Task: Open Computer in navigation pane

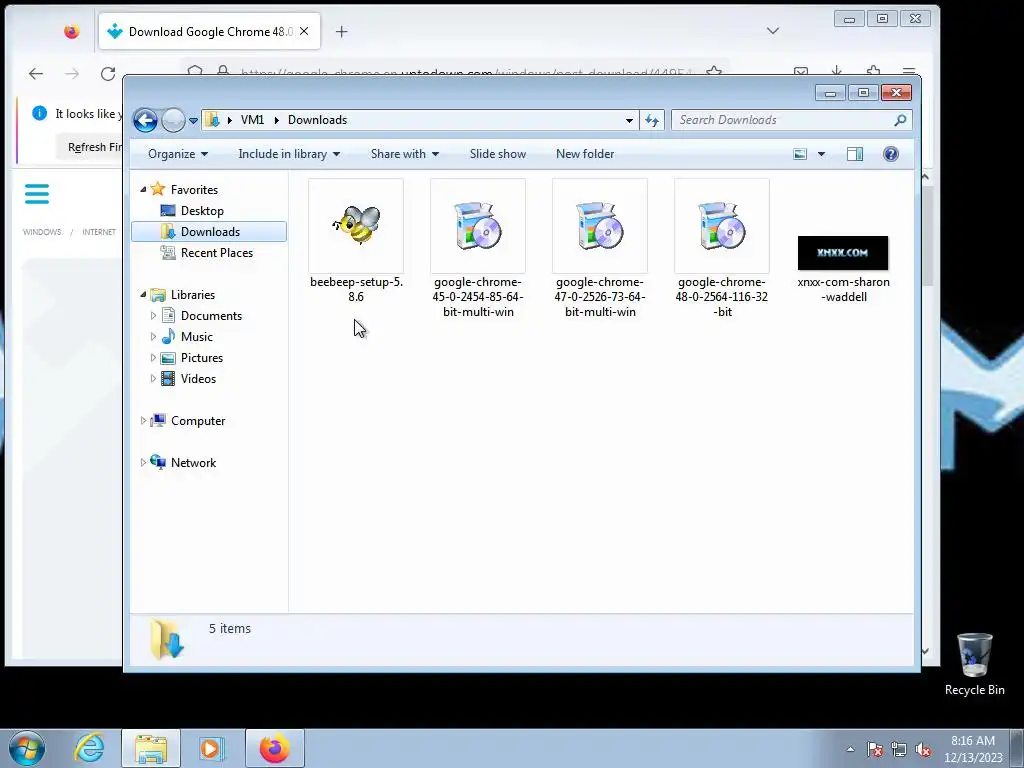Action: (x=198, y=421)
